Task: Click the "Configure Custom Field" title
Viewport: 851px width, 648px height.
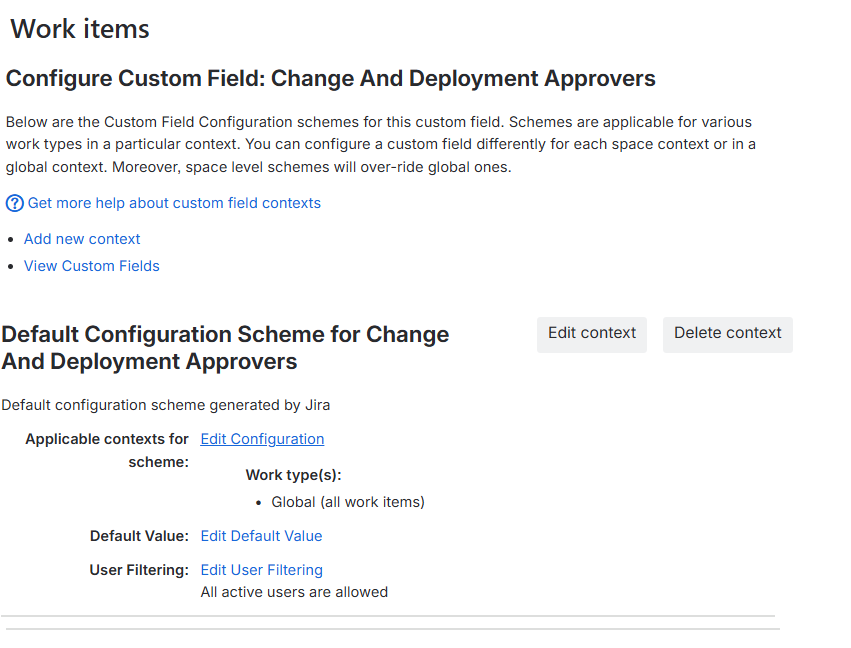Action: pos(331,78)
